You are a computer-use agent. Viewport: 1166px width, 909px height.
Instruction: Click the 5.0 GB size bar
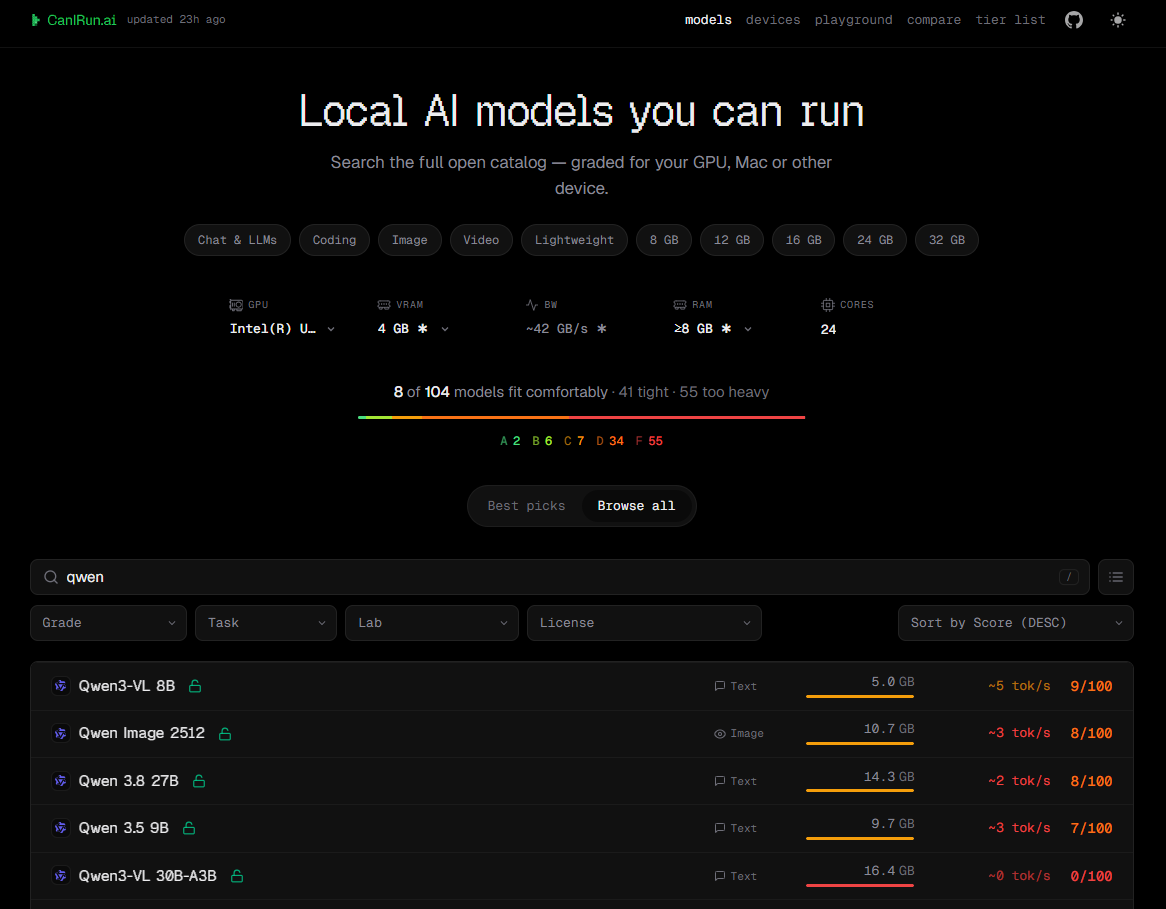pos(860,696)
